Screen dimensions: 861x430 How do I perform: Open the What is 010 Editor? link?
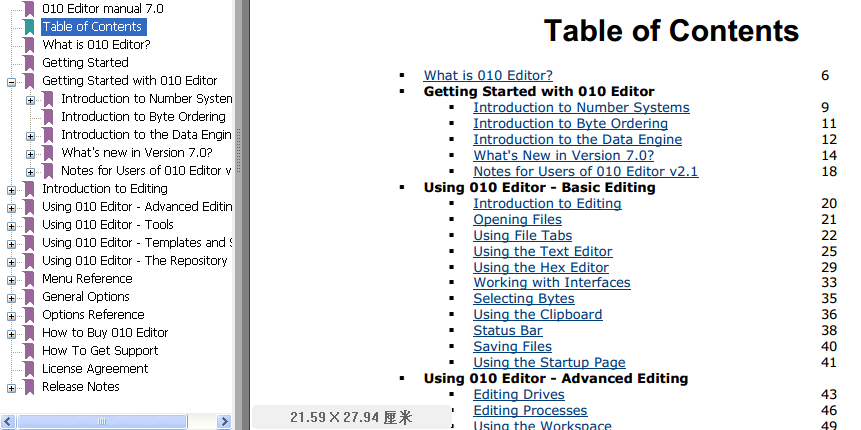(488, 75)
